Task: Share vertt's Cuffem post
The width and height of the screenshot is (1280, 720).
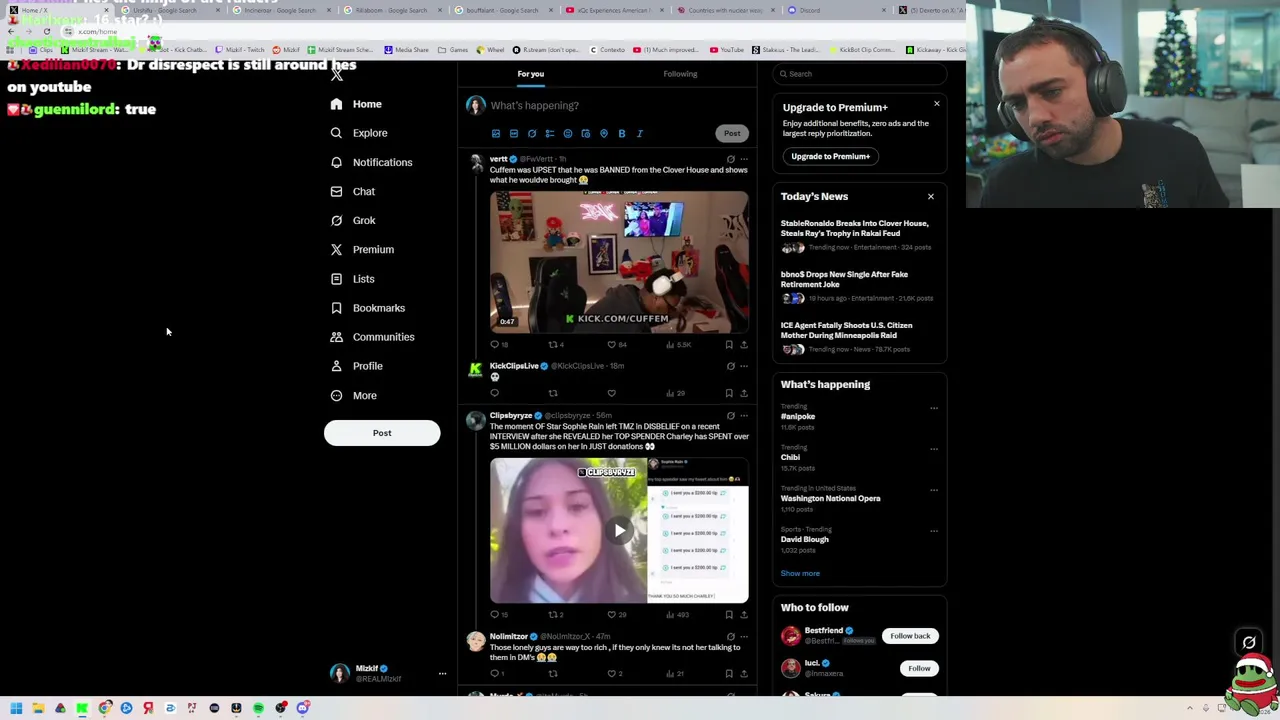Action: 744,344
